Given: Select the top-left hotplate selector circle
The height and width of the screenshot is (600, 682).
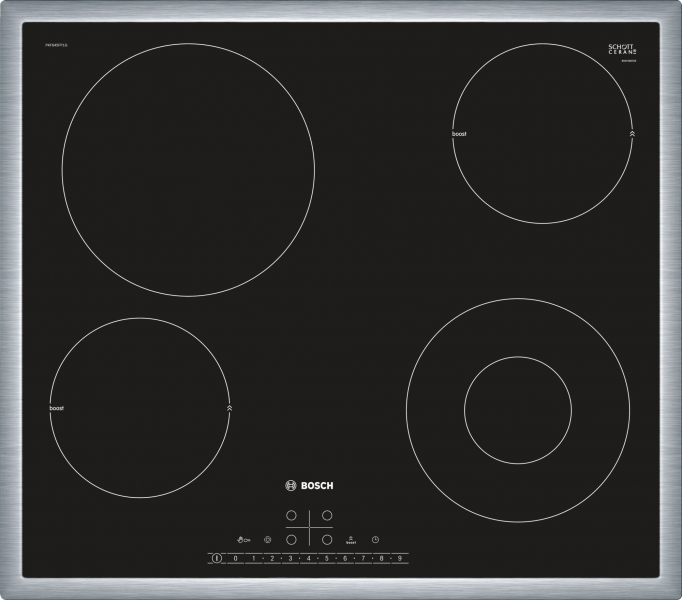Looking at the screenshot, I should tap(291, 517).
